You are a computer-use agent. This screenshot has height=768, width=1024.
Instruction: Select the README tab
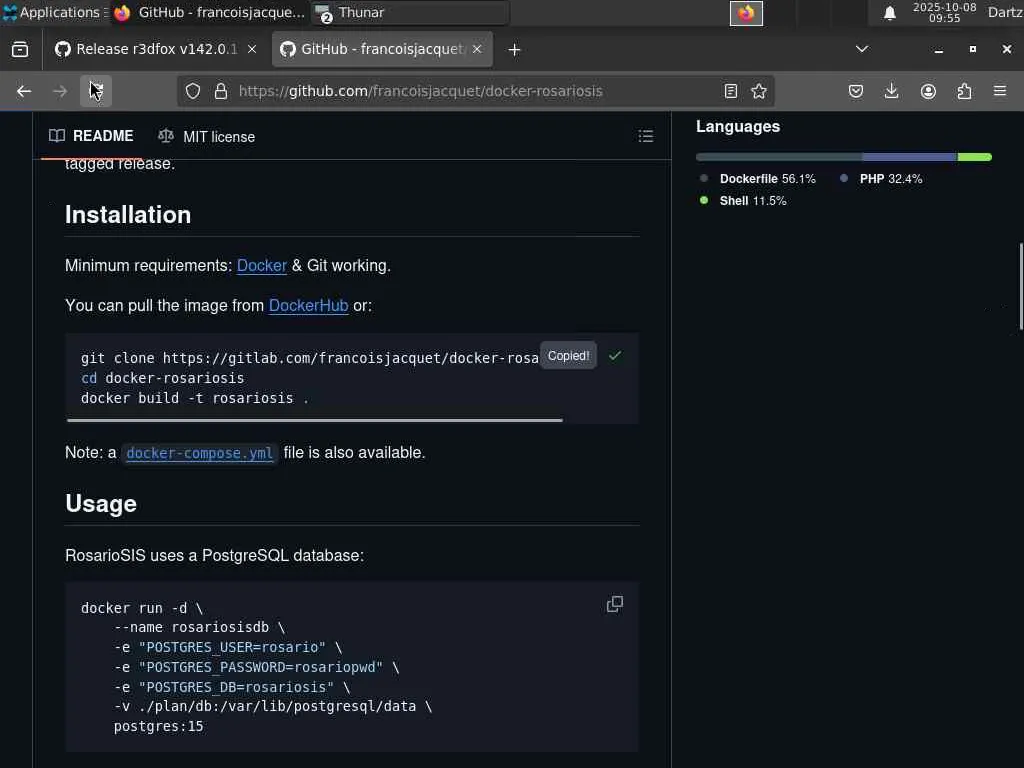click(91, 136)
